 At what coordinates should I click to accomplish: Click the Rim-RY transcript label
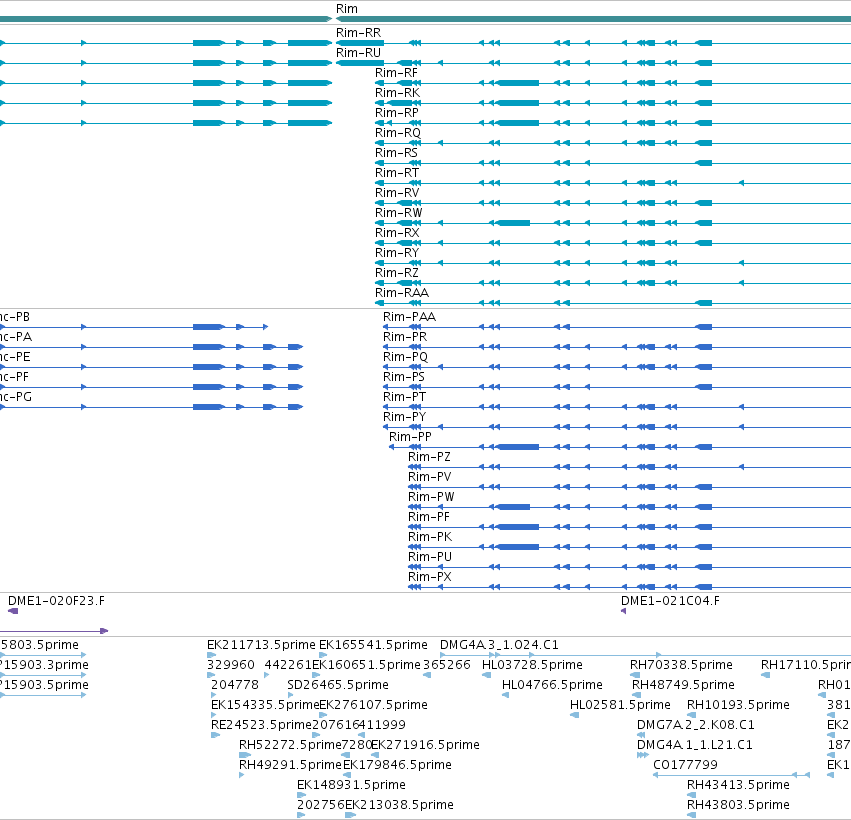click(397, 253)
